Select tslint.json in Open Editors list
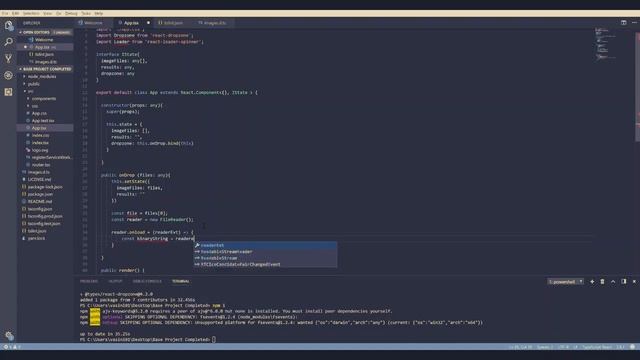Screen dimensions: 640x360 tap(44, 54)
